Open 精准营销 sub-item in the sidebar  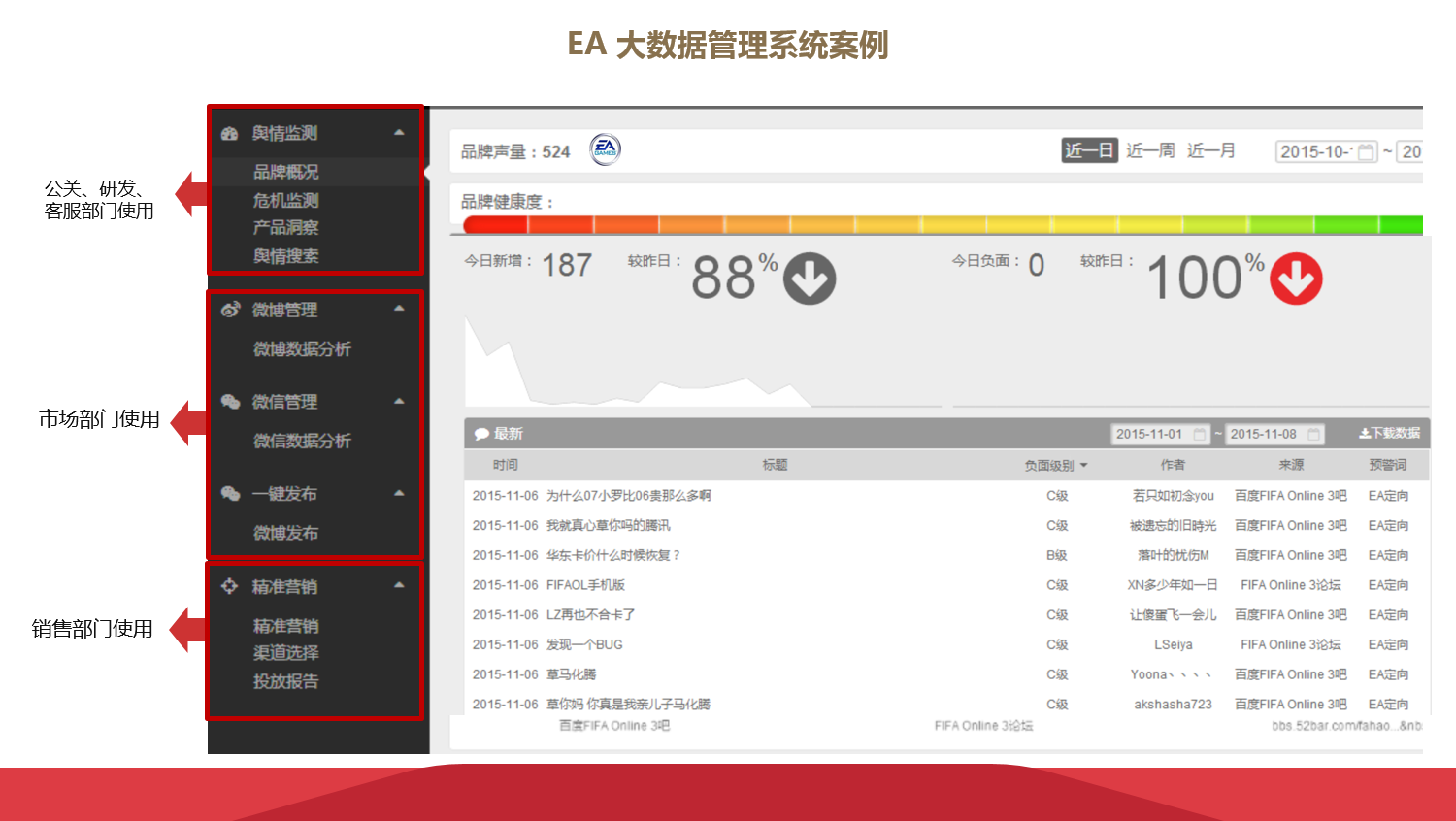click(286, 626)
